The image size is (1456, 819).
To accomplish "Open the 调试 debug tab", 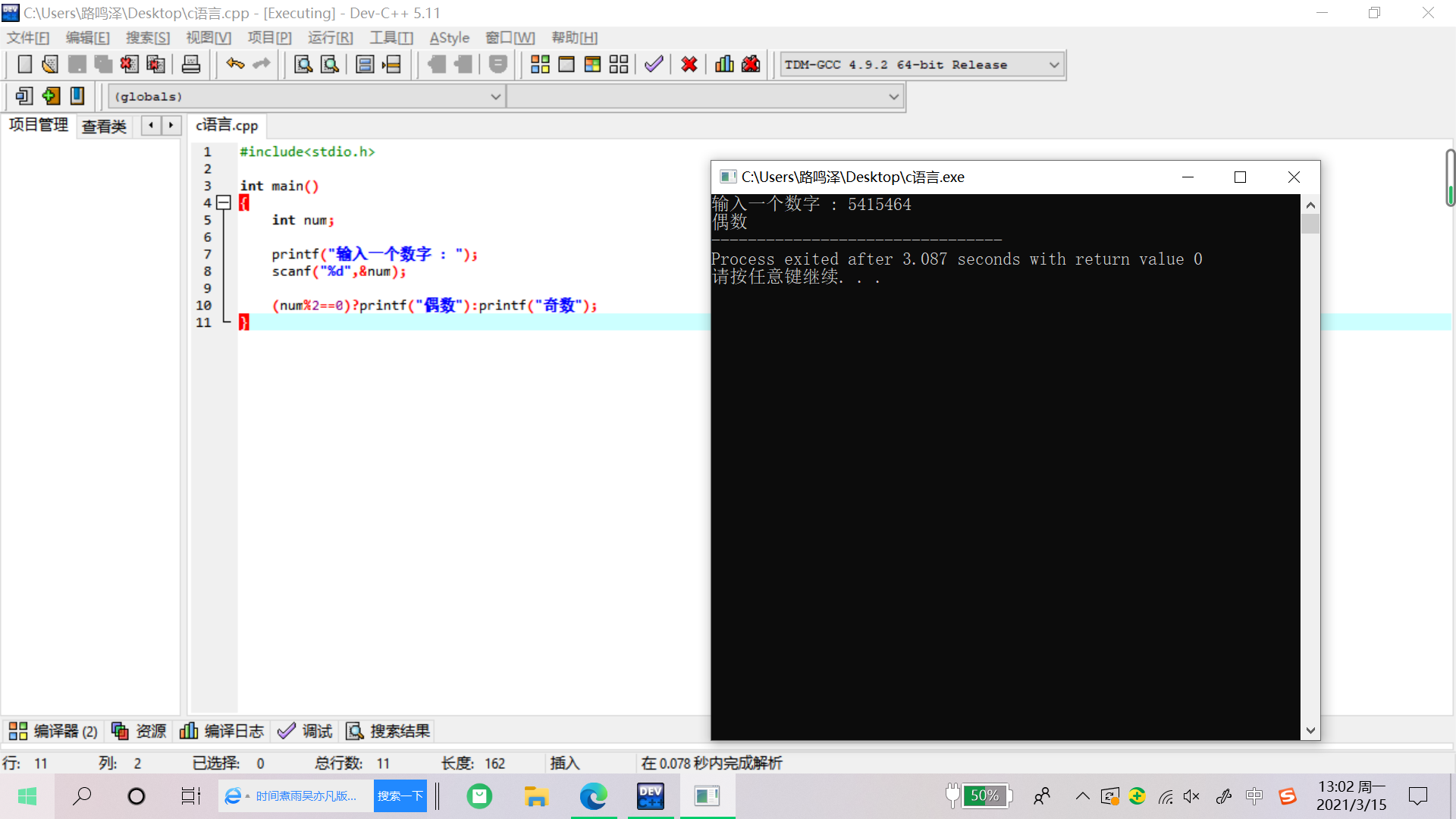I will click(x=306, y=731).
